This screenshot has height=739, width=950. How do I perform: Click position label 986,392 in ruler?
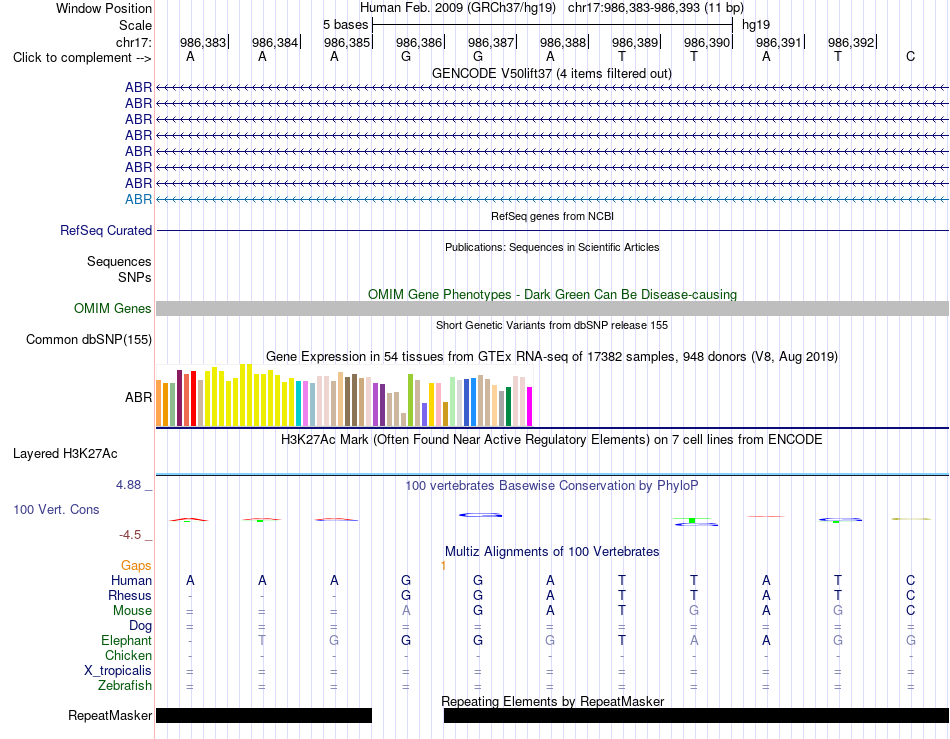pos(851,42)
